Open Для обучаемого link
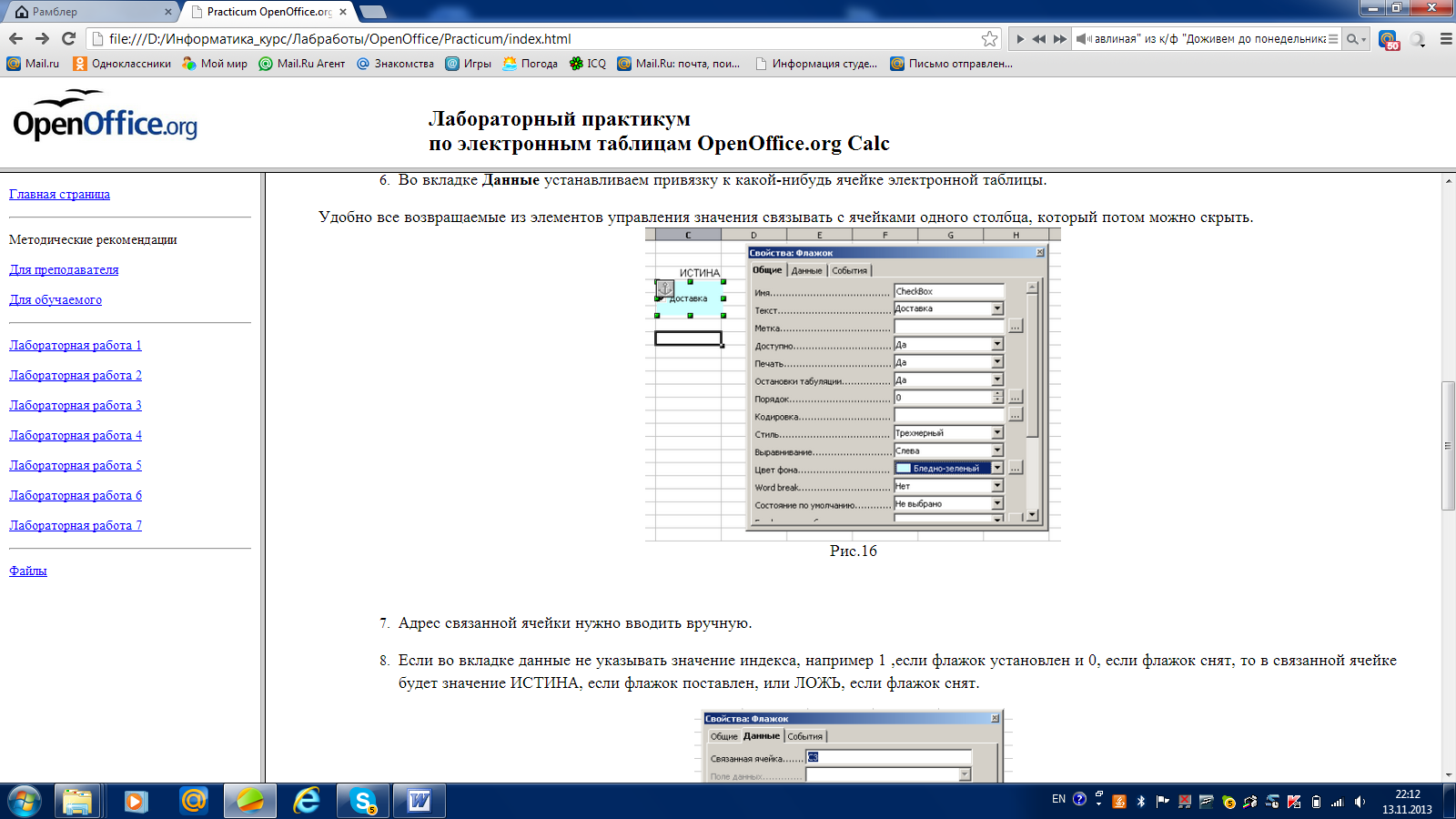This screenshot has width=1456, height=819. coord(56,299)
